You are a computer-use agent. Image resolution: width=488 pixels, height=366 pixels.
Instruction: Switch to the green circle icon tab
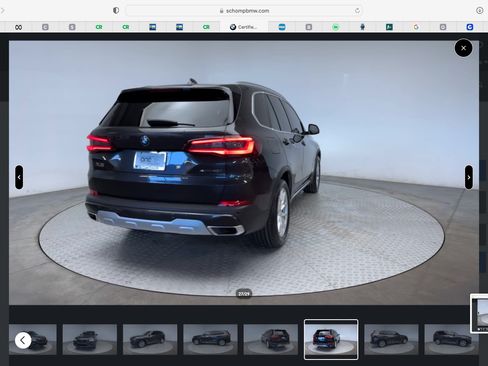click(x=335, y=27)
